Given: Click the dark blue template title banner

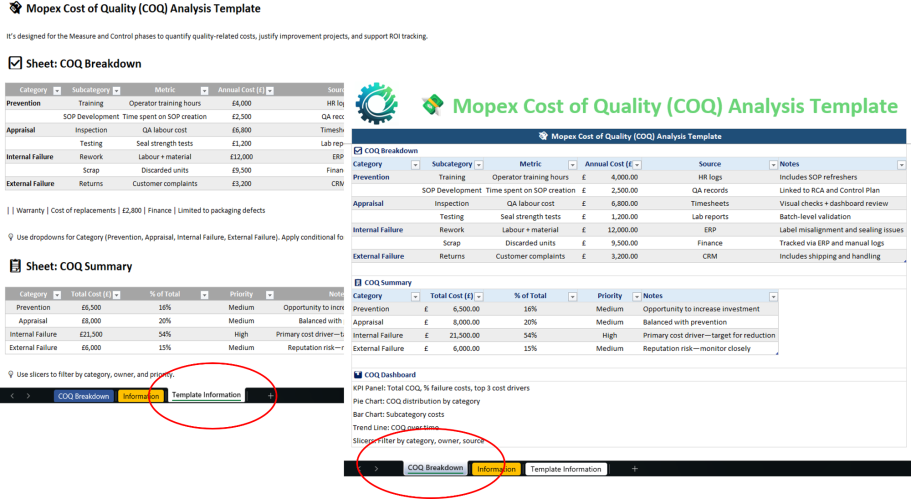Looking at the screenshot, I should click(629, 136).
